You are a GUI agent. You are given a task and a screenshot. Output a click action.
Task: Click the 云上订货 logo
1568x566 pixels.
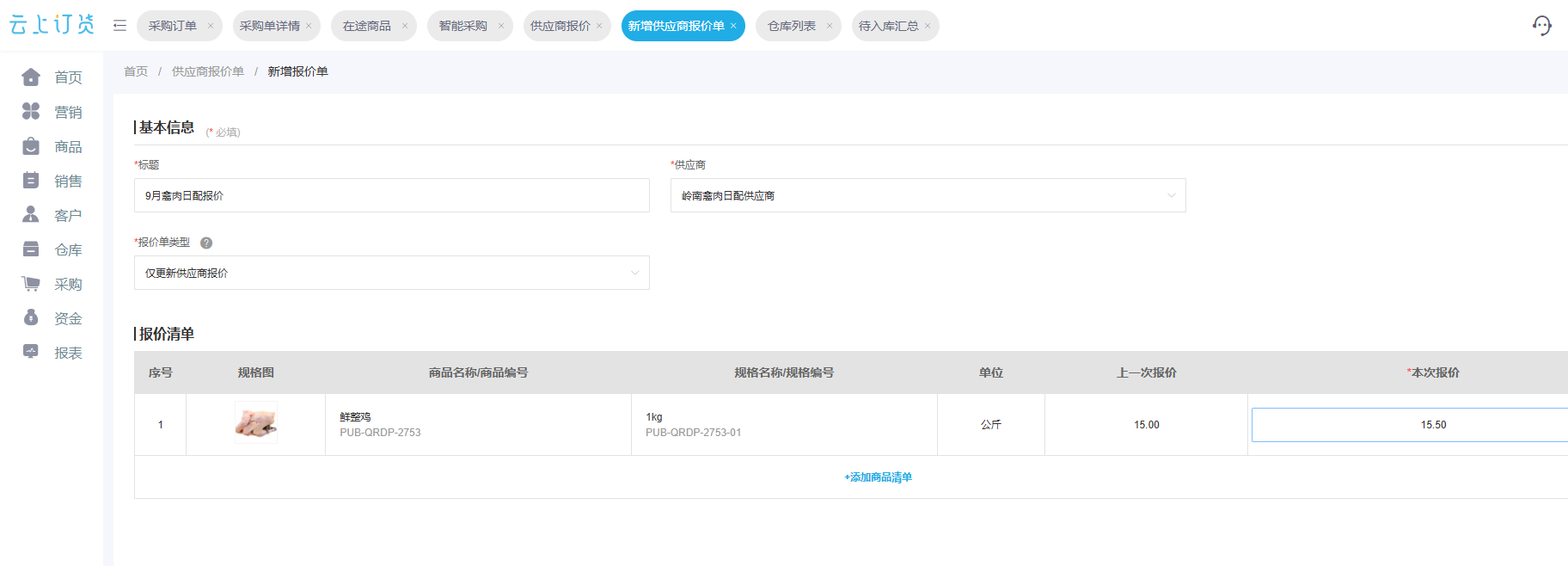[52, 25]
